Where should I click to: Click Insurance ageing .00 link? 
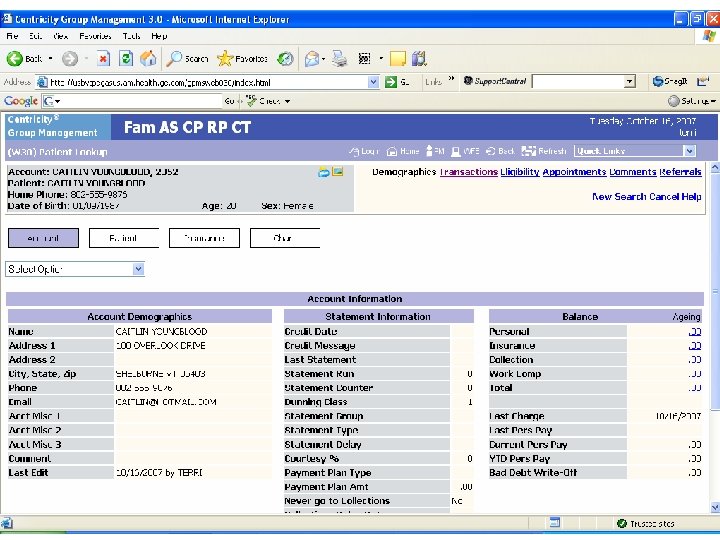(695, 345)
